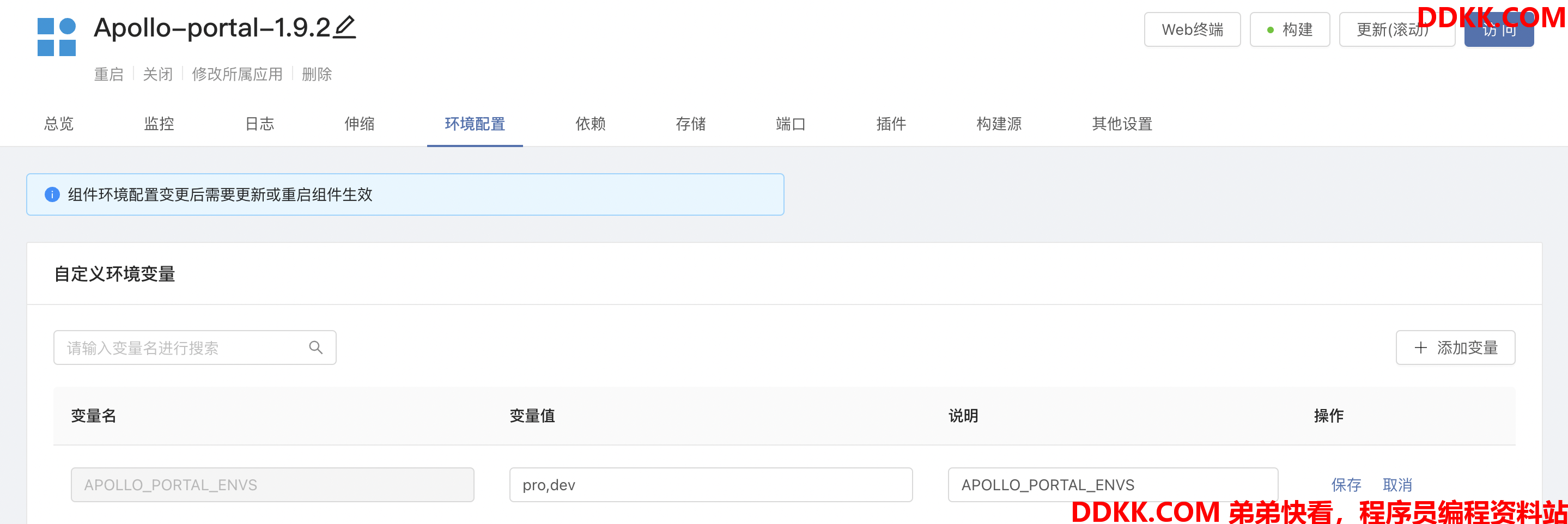Click the 操作 column header
This screenshot has width=1568, height=524.
click(x=1328, y=416)
